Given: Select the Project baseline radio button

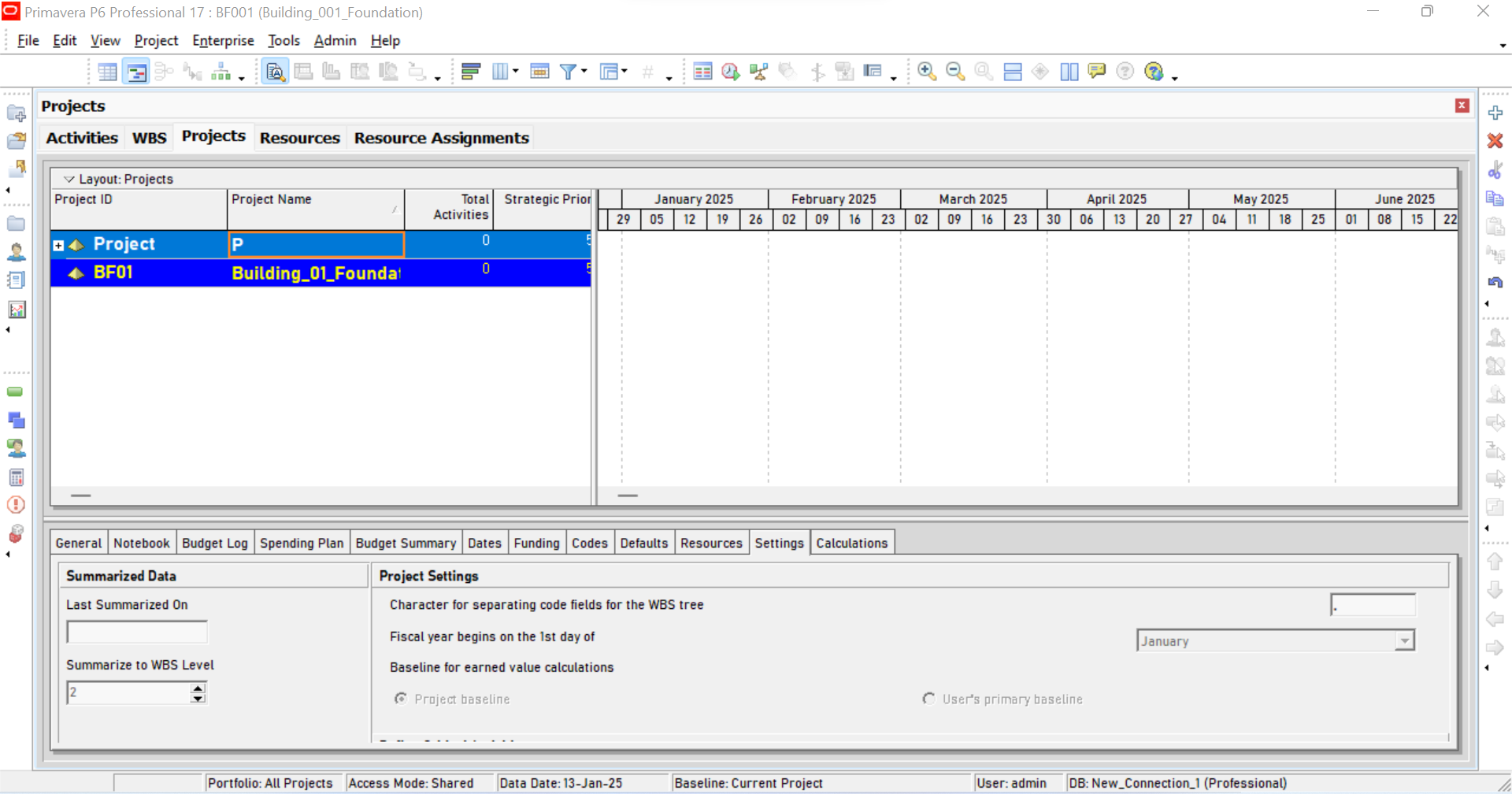Looking at the screenshot, I should [401, 699].
